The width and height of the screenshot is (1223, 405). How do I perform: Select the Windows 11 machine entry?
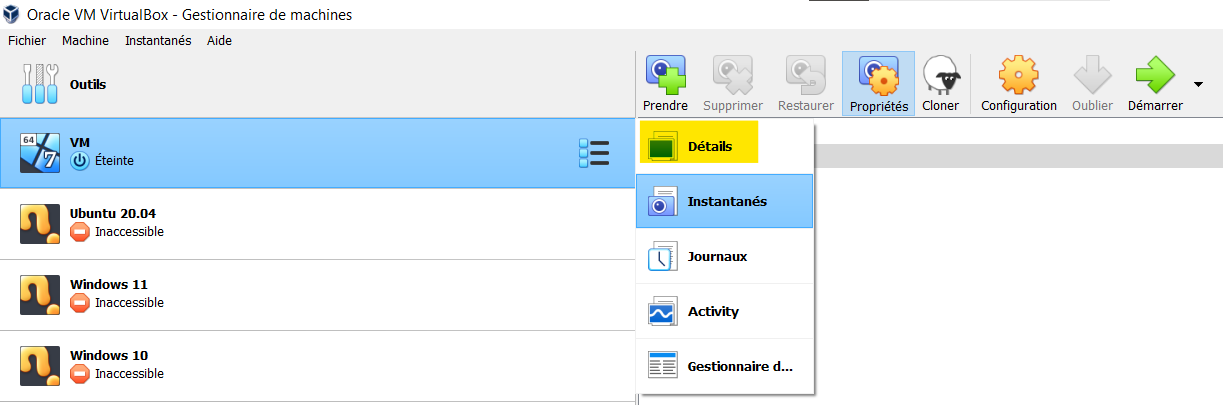click(300, 294)
